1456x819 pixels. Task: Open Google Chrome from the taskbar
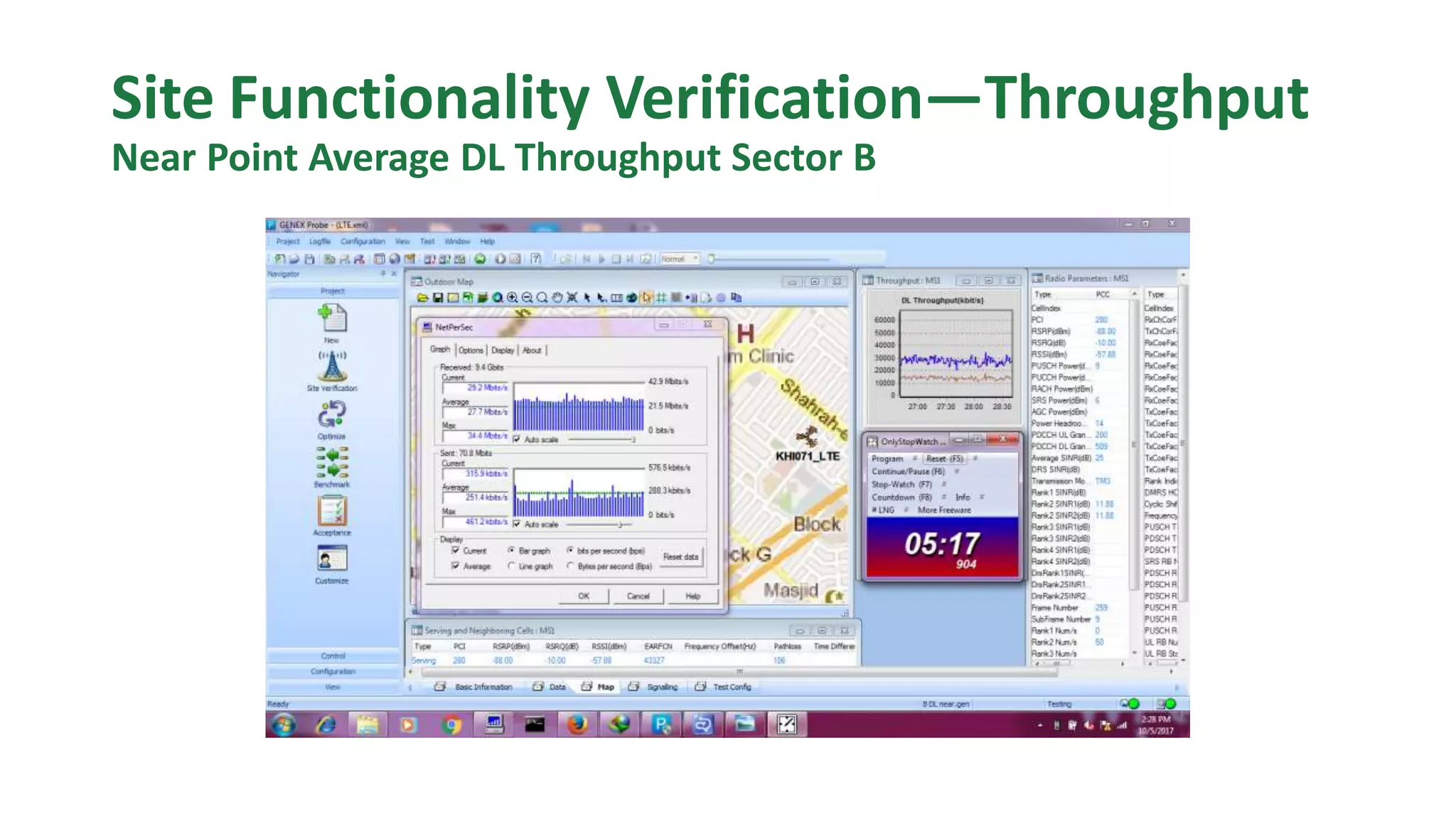pyautogui.click(x=451, y=724)
